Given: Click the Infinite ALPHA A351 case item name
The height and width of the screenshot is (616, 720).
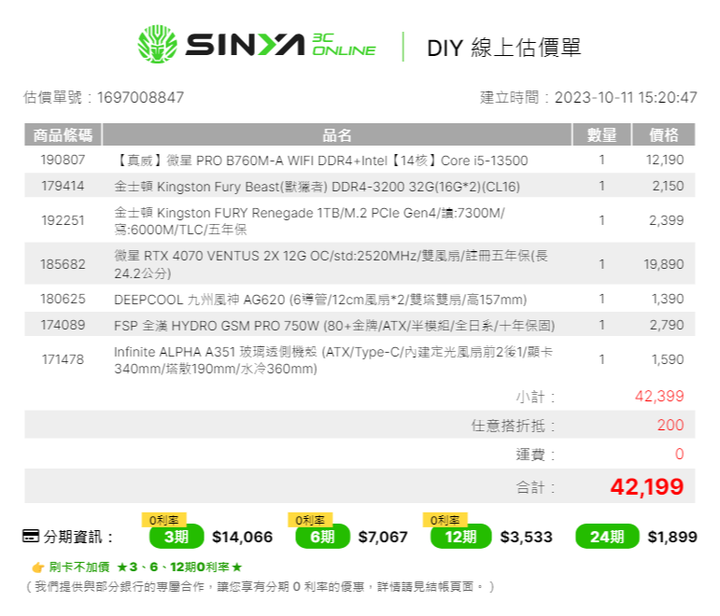Looking at the screenshot, I should tap(333, 360).
